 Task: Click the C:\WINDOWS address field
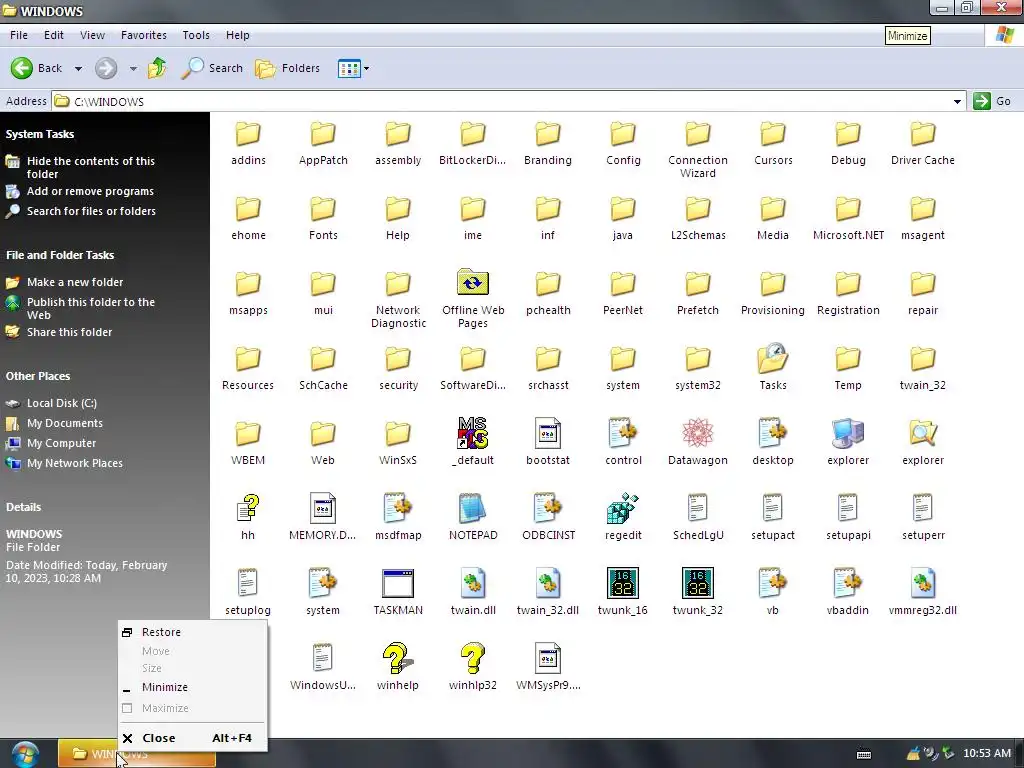pyautogui.click(x=502, y=101)
